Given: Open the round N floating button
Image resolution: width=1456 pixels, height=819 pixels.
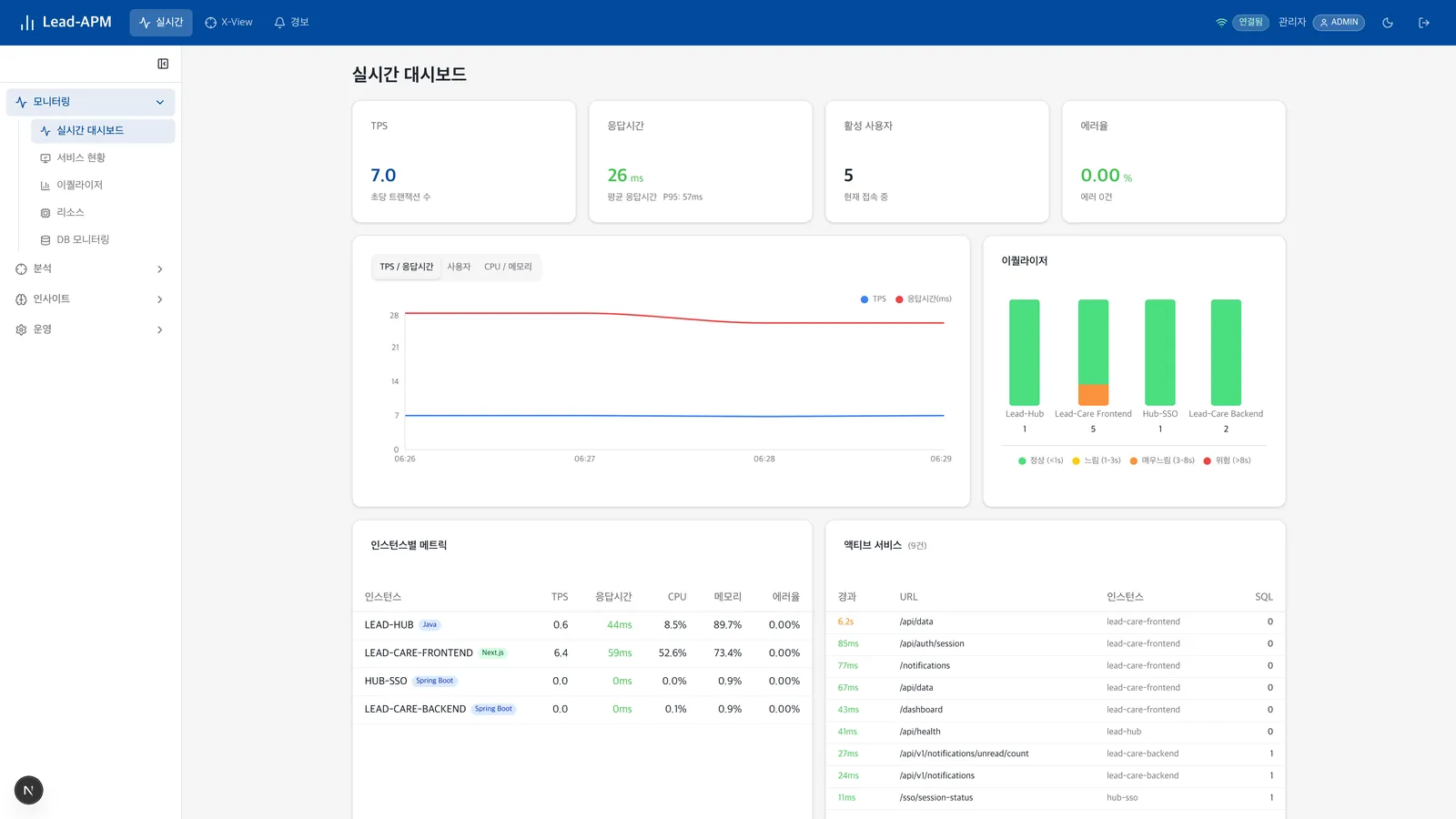Looking at the screenshot, I should click(28, 791).
